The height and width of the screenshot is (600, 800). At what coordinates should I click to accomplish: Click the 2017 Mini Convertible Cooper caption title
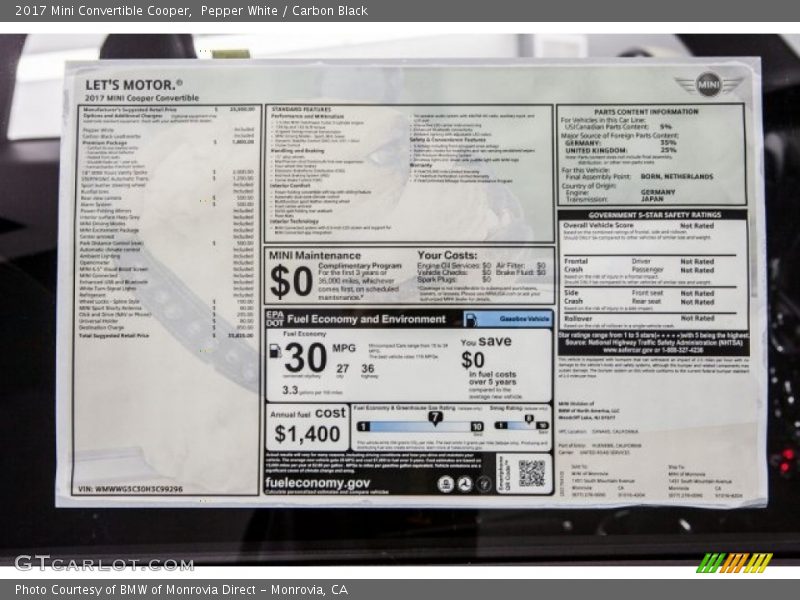point(191,10)
